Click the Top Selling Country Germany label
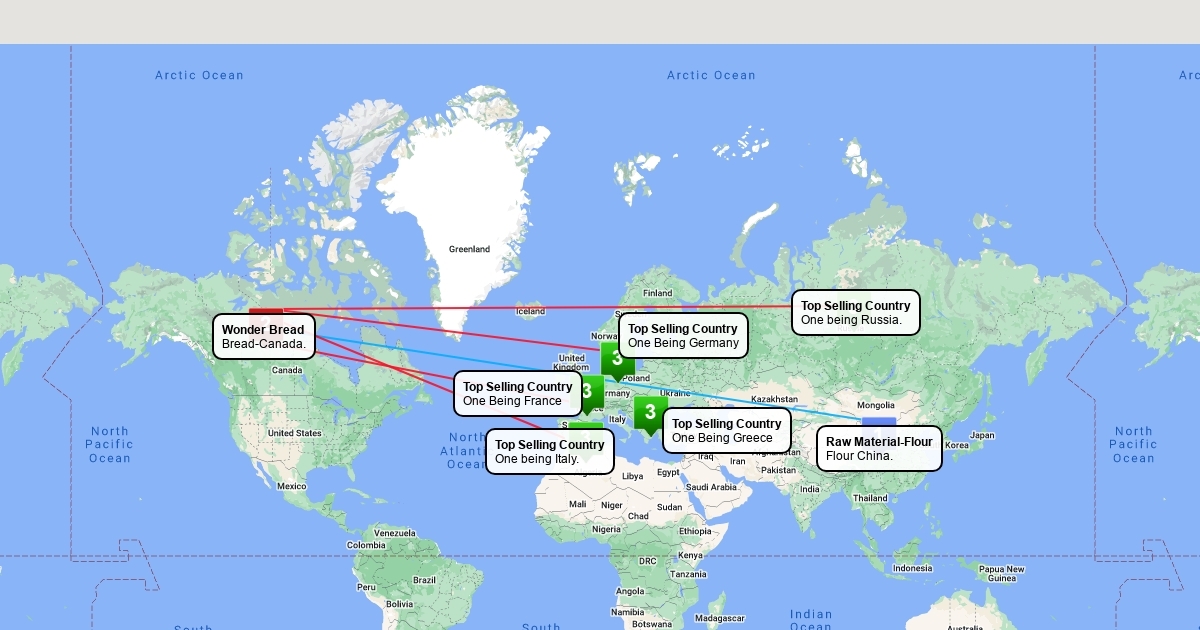This screenshot has width=1200, height=630. pyautogui.click(x=683, y=336)
